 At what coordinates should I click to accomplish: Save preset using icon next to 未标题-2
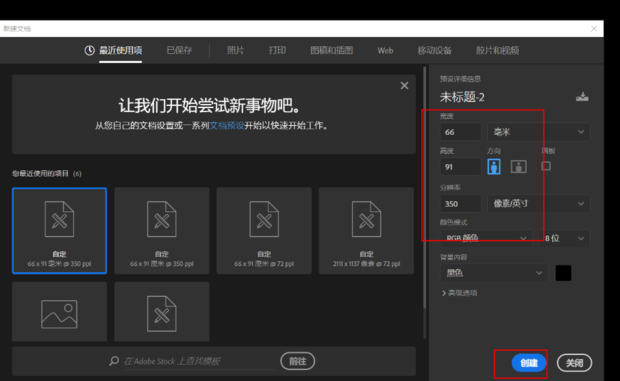(582, 97)
